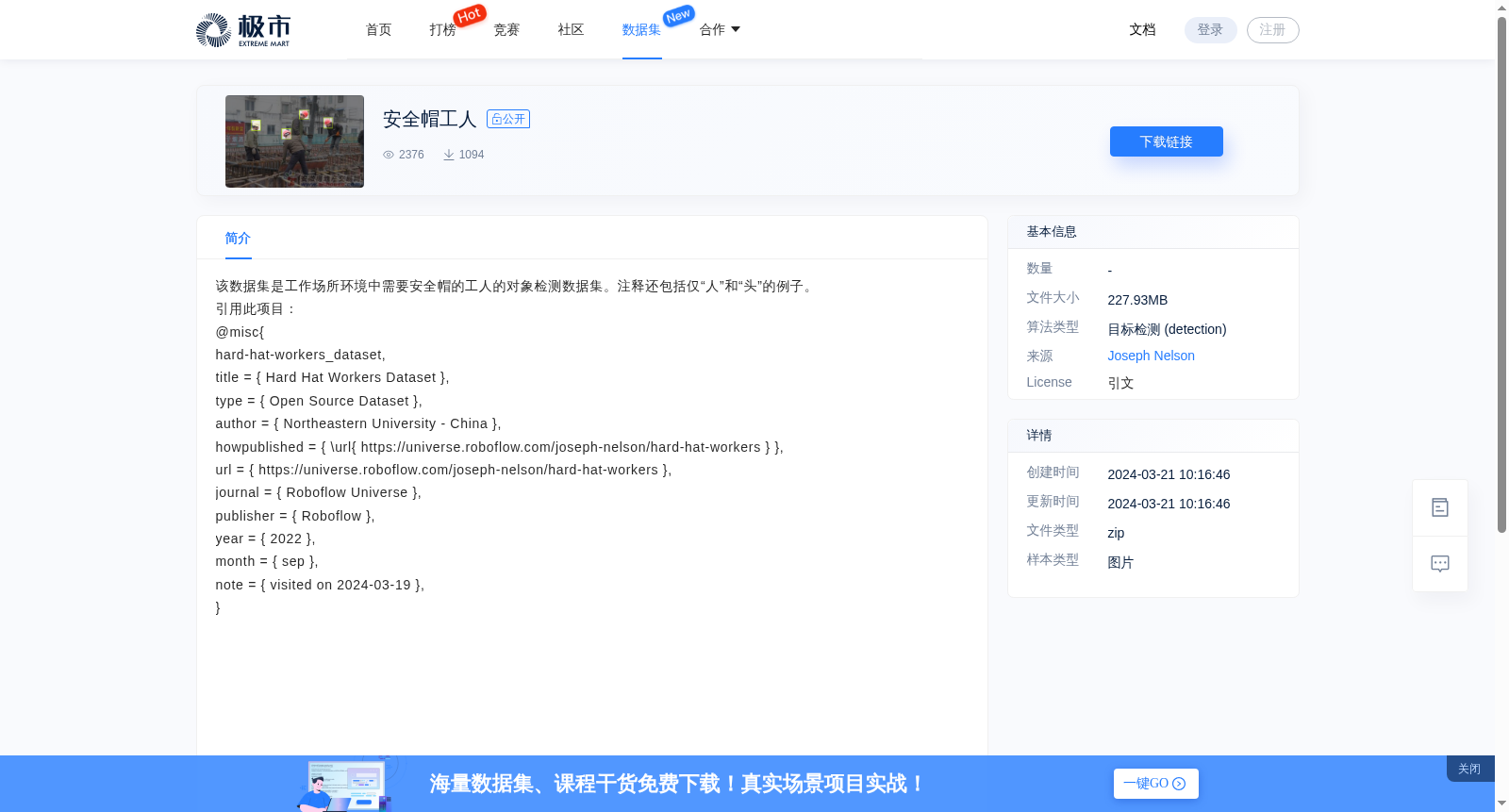Click the 'author = { Northeastern University - China }' line
Image resolution: width=1509 pixels, height=812 pixels.
358,423
